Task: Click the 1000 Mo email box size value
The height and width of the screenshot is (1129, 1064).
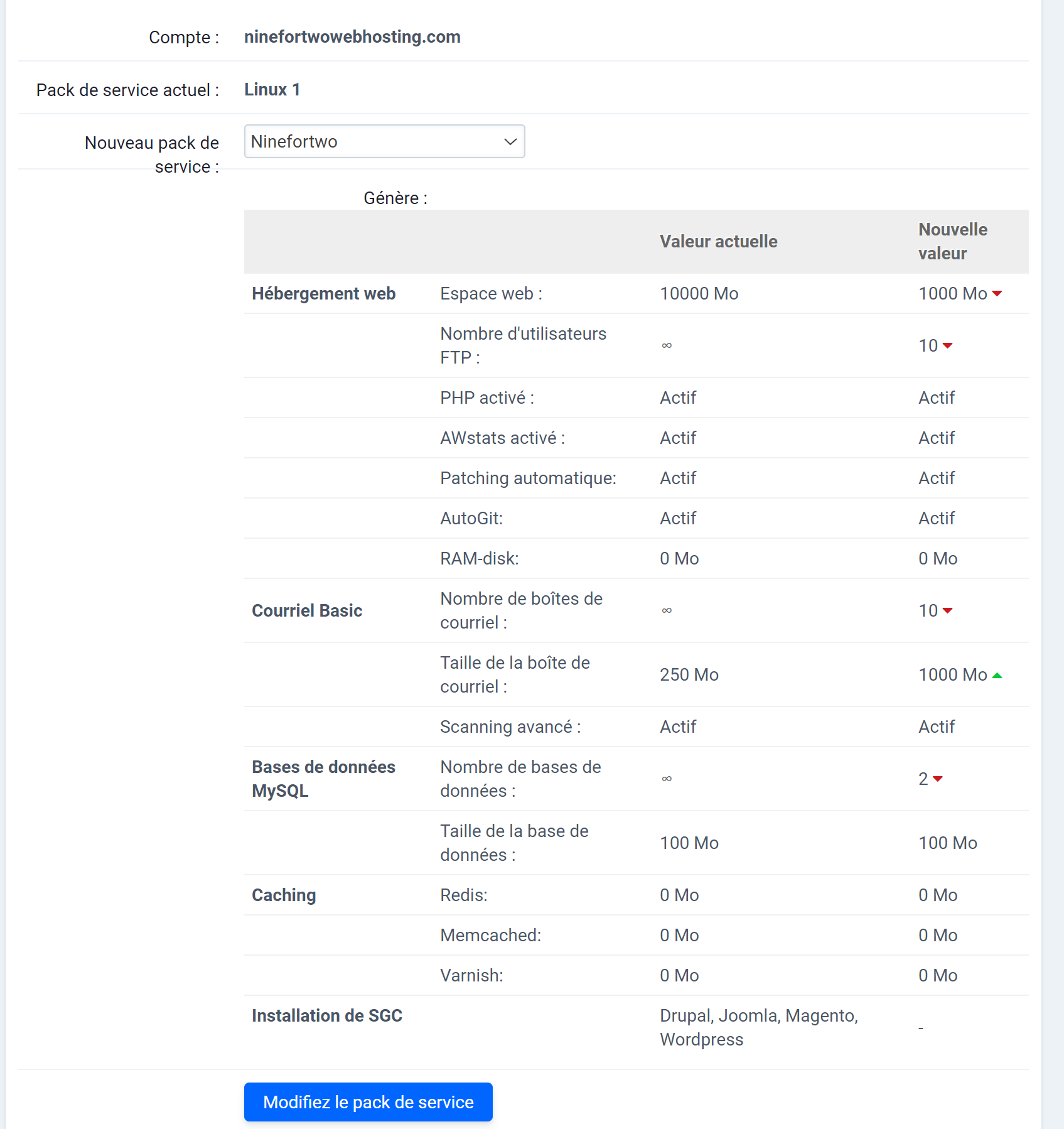Action: 952,675
